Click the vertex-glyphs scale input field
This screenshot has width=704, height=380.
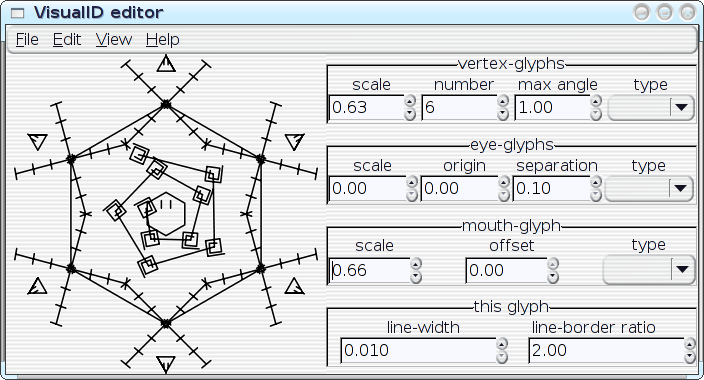point(366,108)
